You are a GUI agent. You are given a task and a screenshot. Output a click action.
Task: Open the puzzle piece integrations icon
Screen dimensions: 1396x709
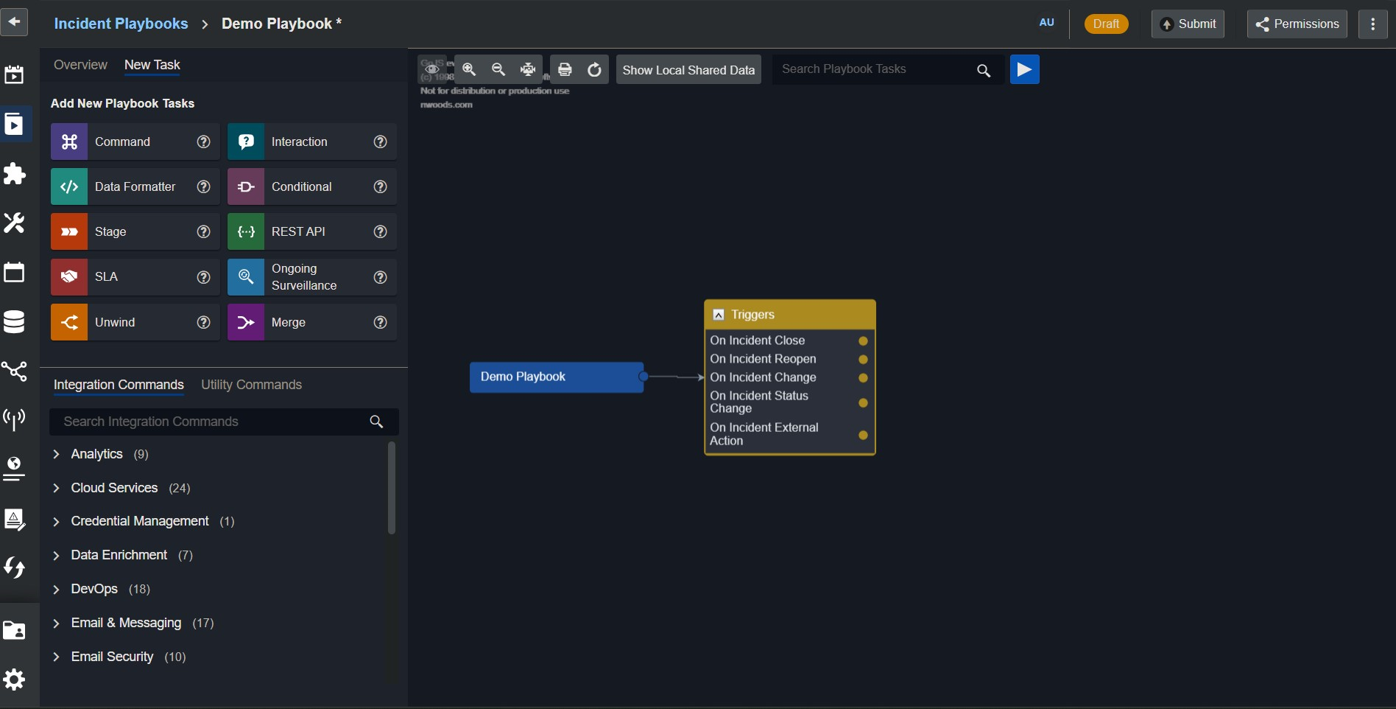click(14, 174)
